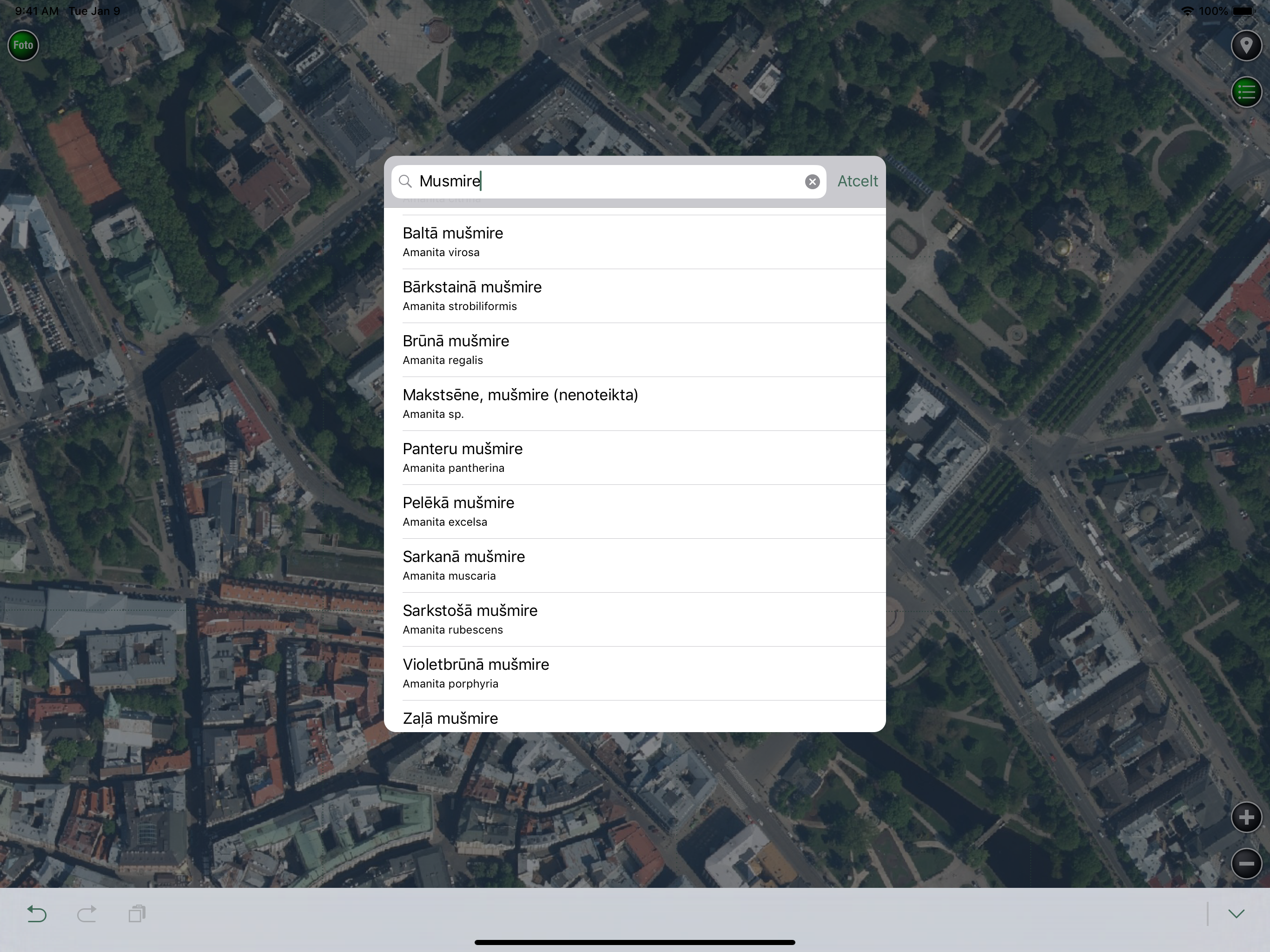Tap the redo arrow in keyboard toolbar
The width and height of the screenshot is (1270, 952).
click(x=86, y=913)
